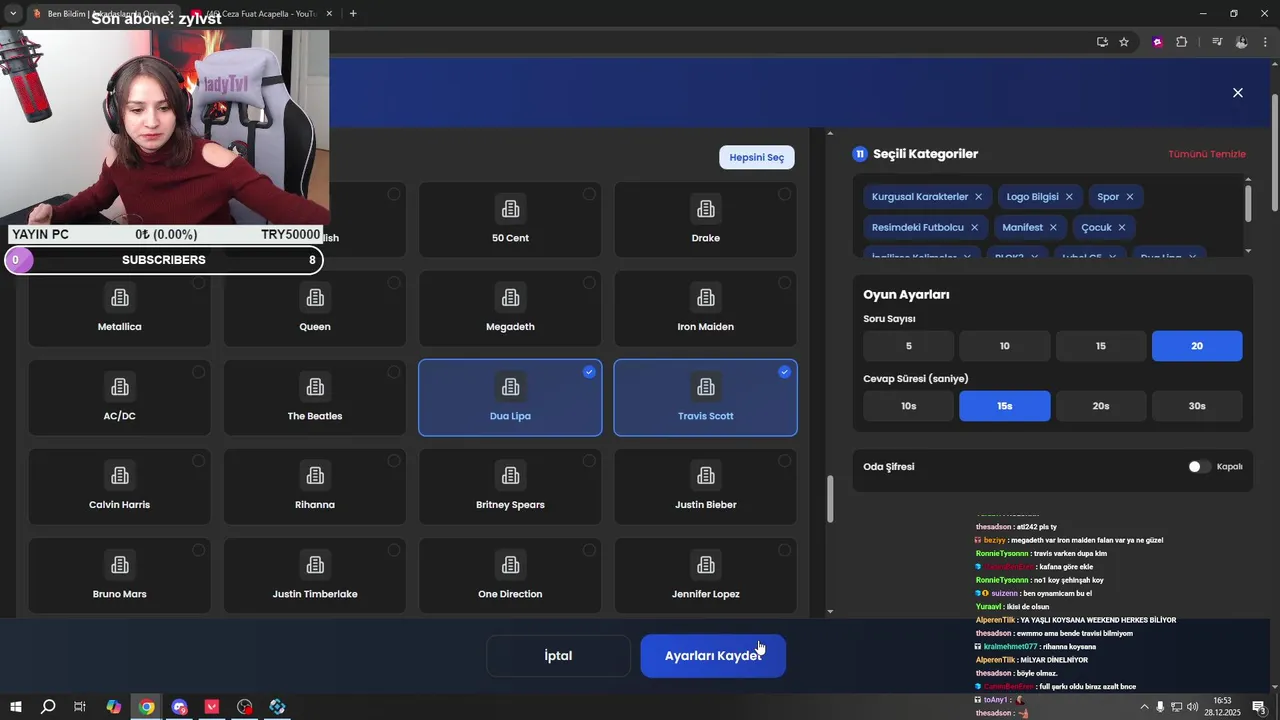
Task: Open the Windows Start menu
Action: click(x=16, y=707)
